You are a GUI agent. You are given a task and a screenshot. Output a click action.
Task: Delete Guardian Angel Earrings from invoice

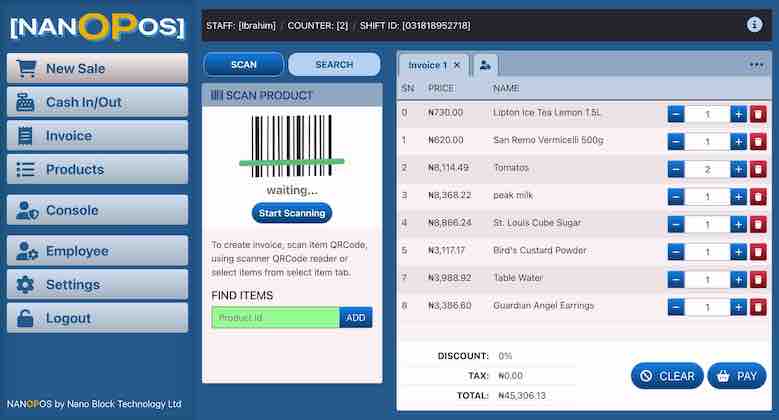pos(758,307)
